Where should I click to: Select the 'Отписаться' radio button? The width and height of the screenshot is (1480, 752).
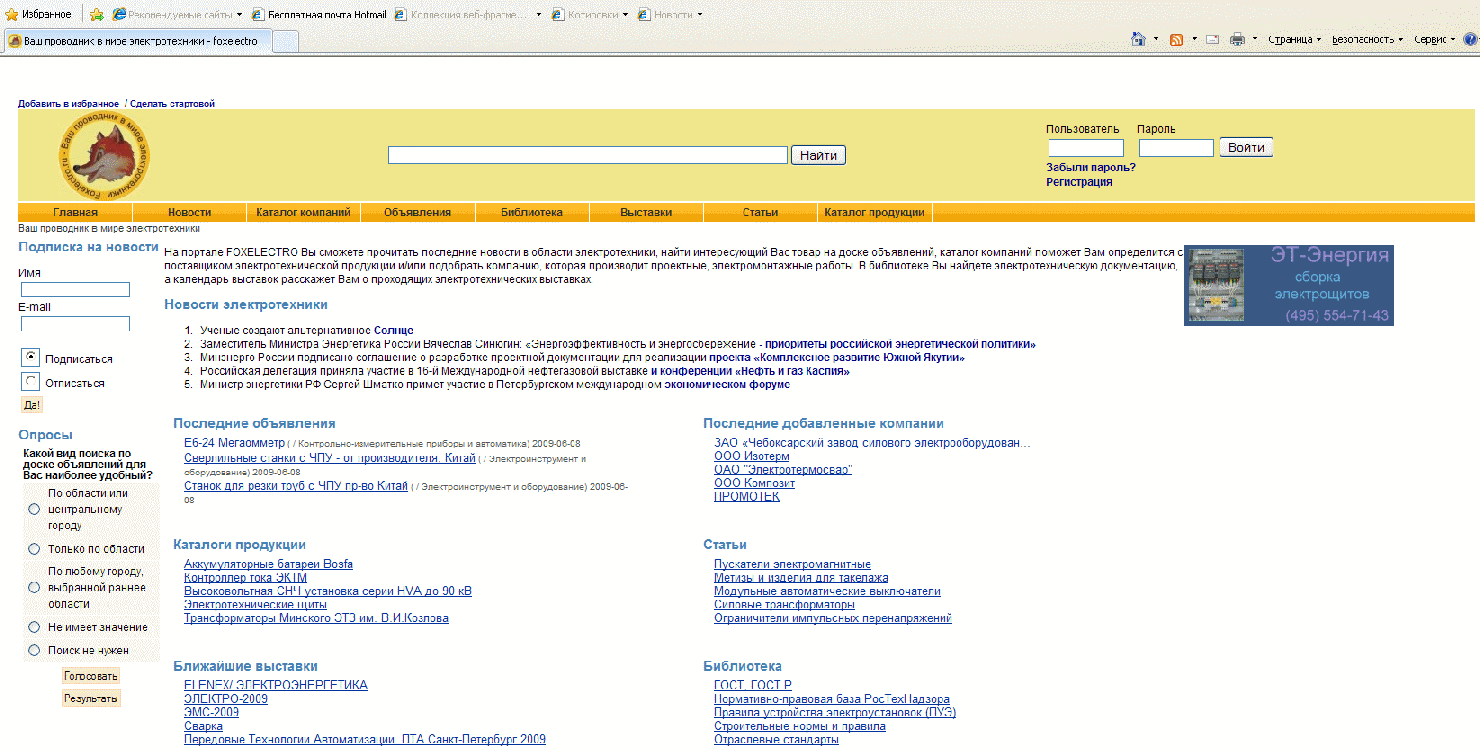31,382
